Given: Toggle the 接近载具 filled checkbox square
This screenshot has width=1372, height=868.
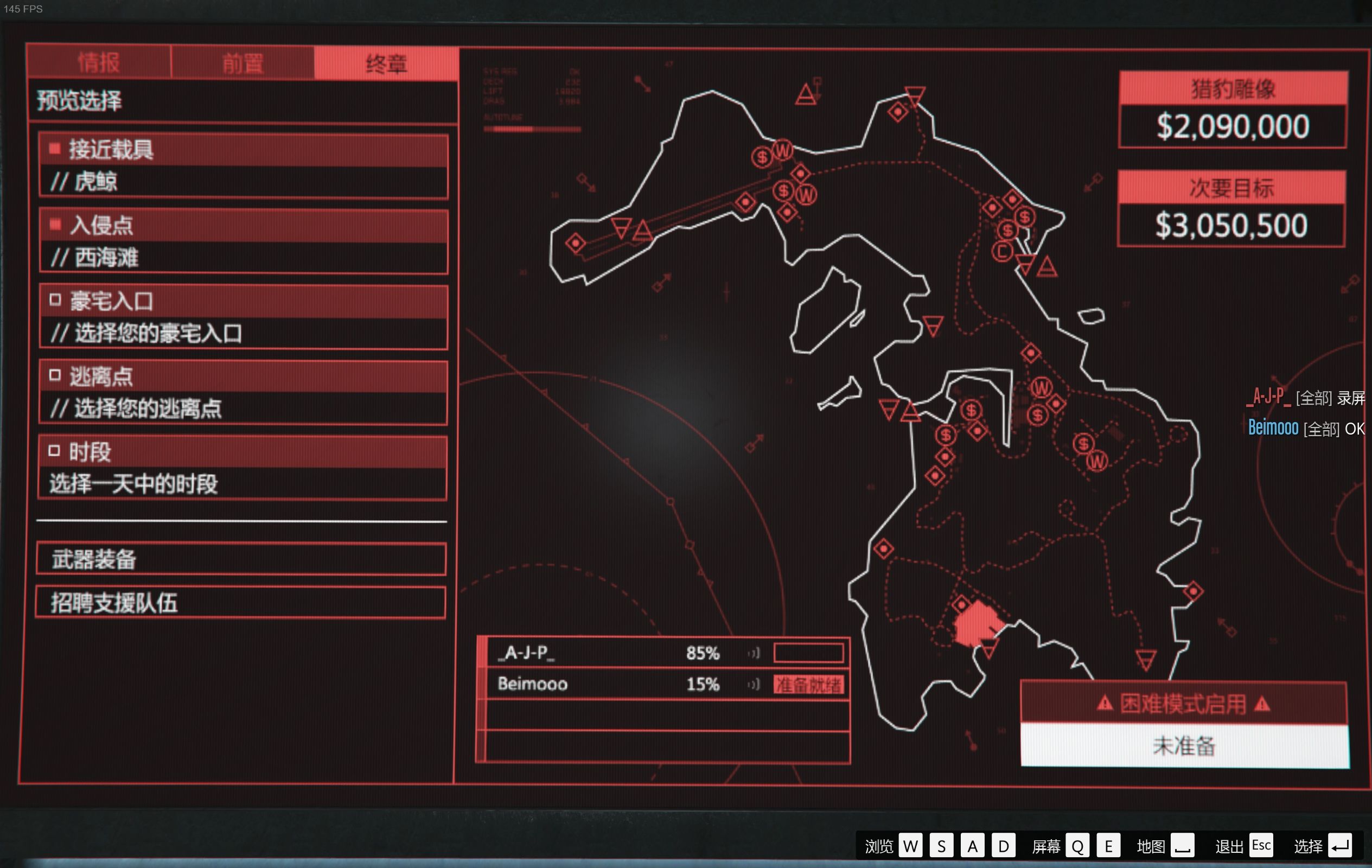Looking at the screenshot, I should click(x=55, y=149).
